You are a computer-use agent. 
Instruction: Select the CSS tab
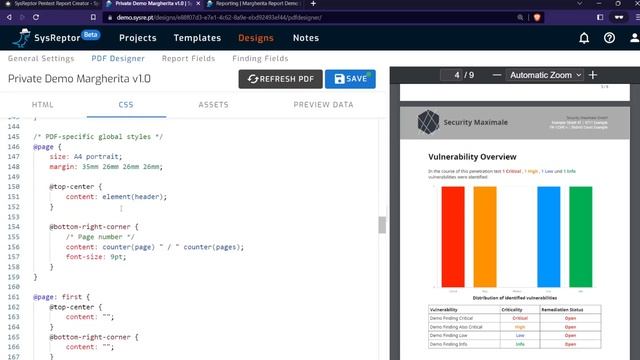click(x=126, y=105)
